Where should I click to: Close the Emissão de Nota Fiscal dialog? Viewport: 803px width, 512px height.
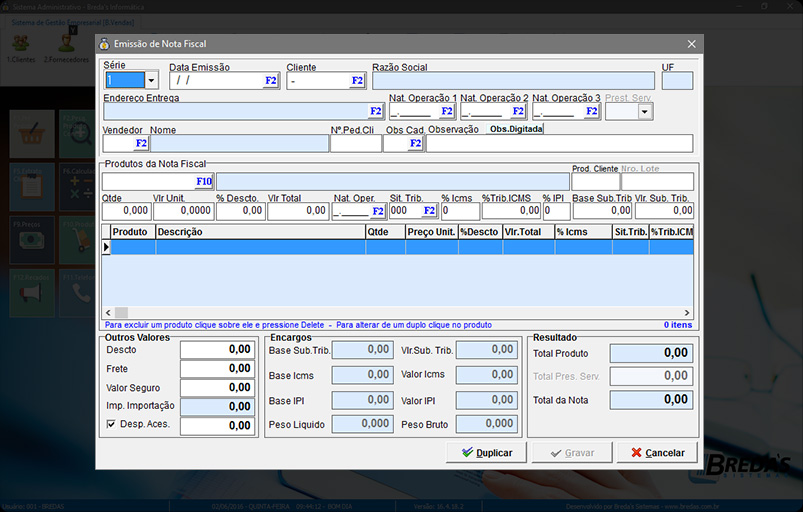tap(691, 44)
